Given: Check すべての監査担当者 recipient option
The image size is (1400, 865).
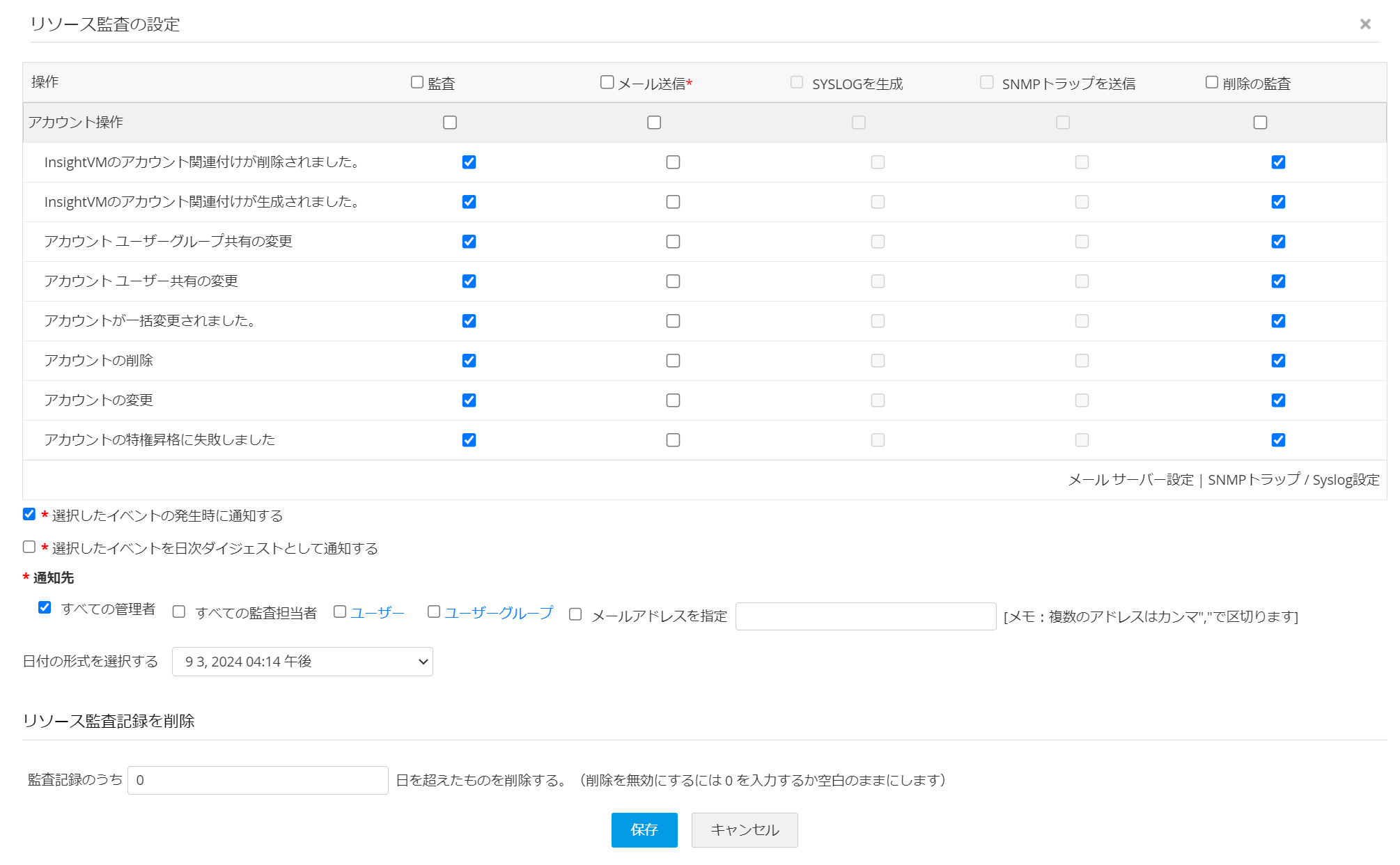Looking at the screenshot, I should pos(179,611).
